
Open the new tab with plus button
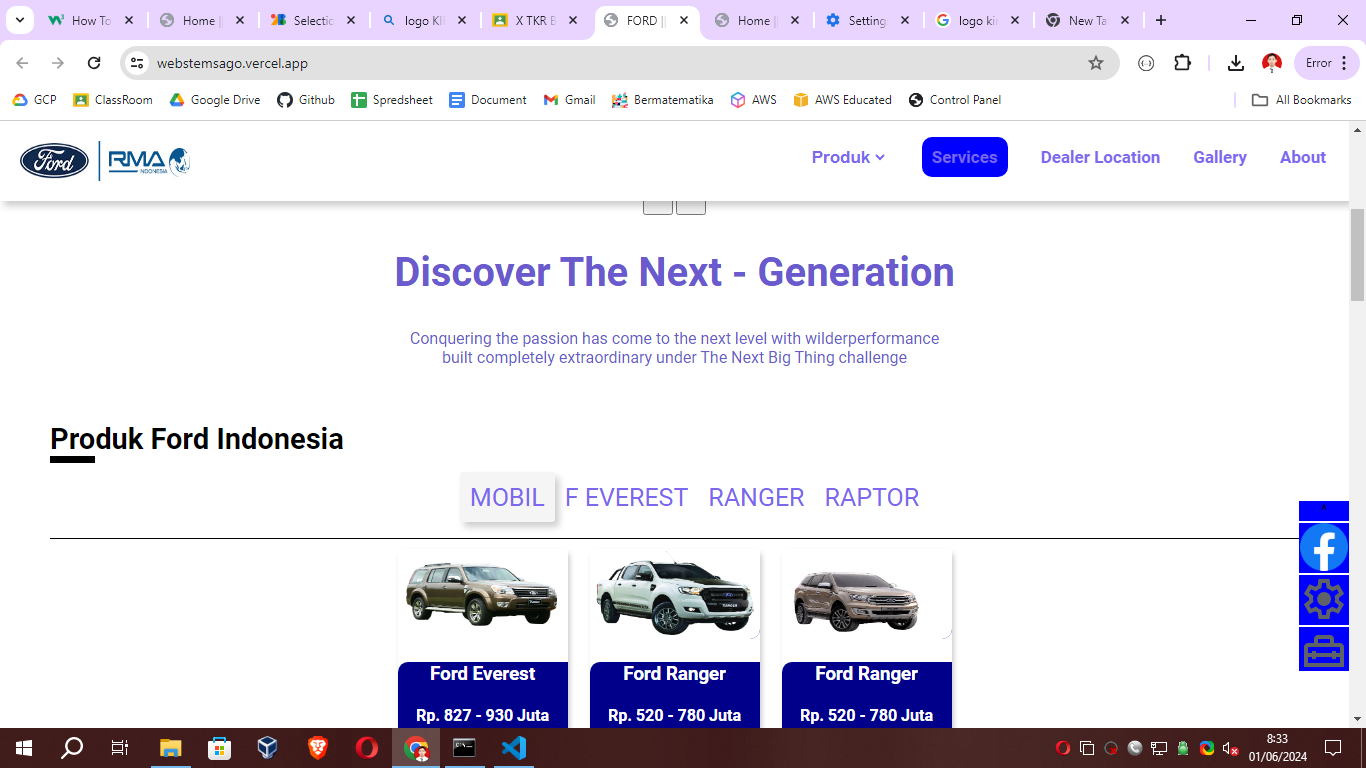pos(1161,20)
